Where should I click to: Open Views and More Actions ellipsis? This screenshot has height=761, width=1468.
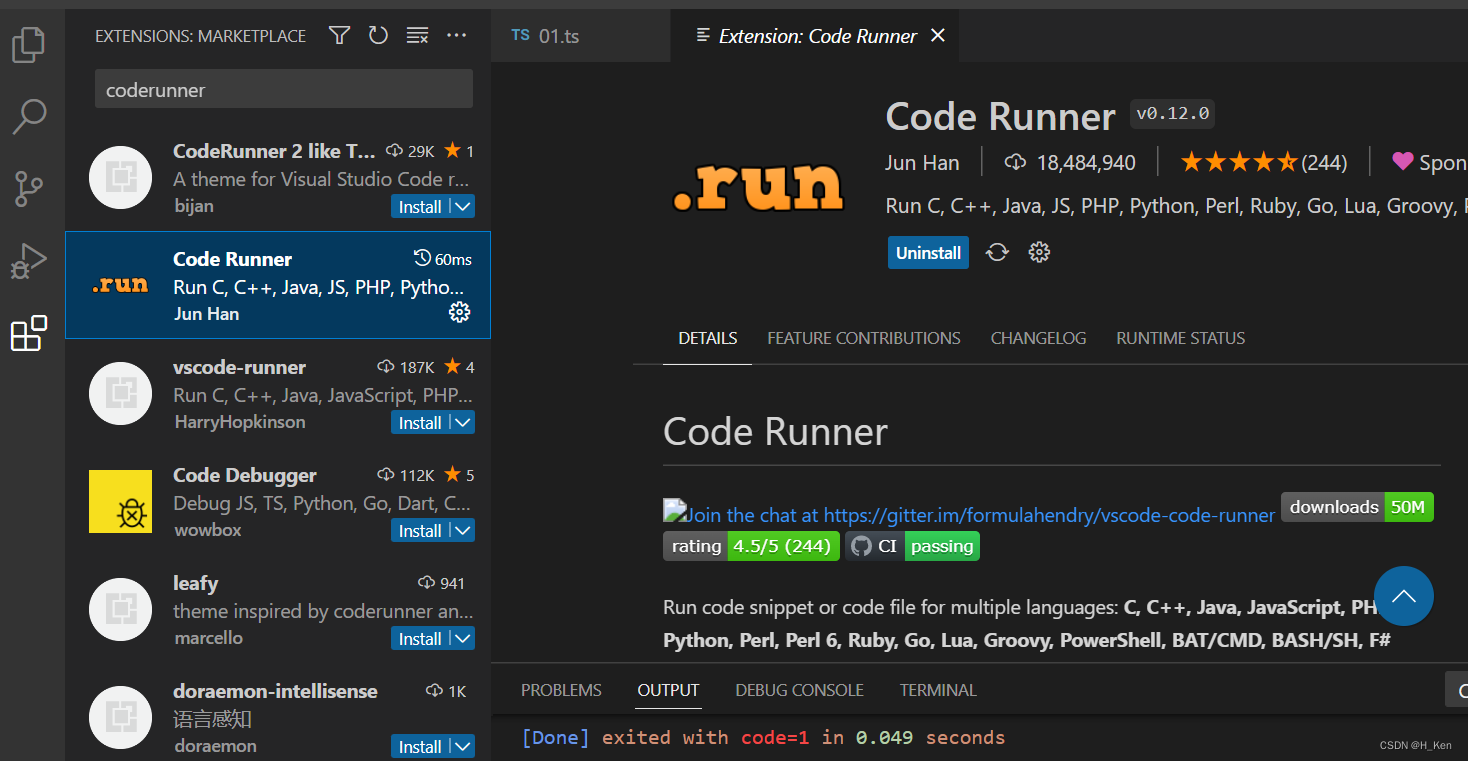[x=457, y=36]
